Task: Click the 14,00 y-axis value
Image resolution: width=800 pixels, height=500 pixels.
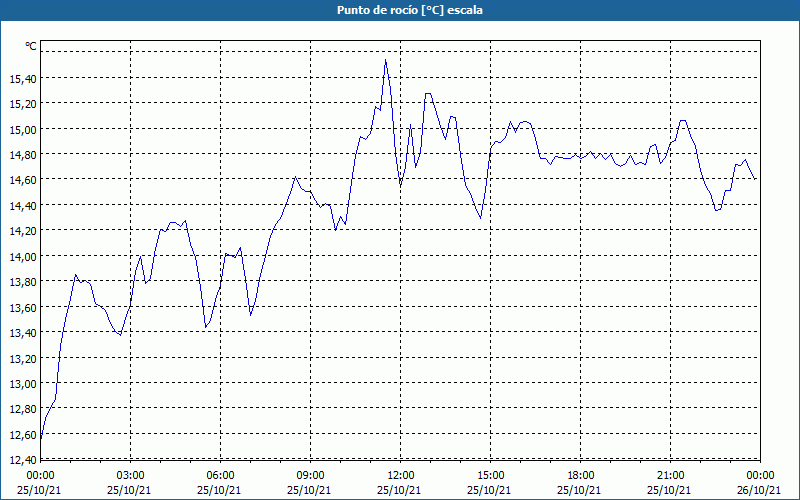Action: click(x=22, y=257)
